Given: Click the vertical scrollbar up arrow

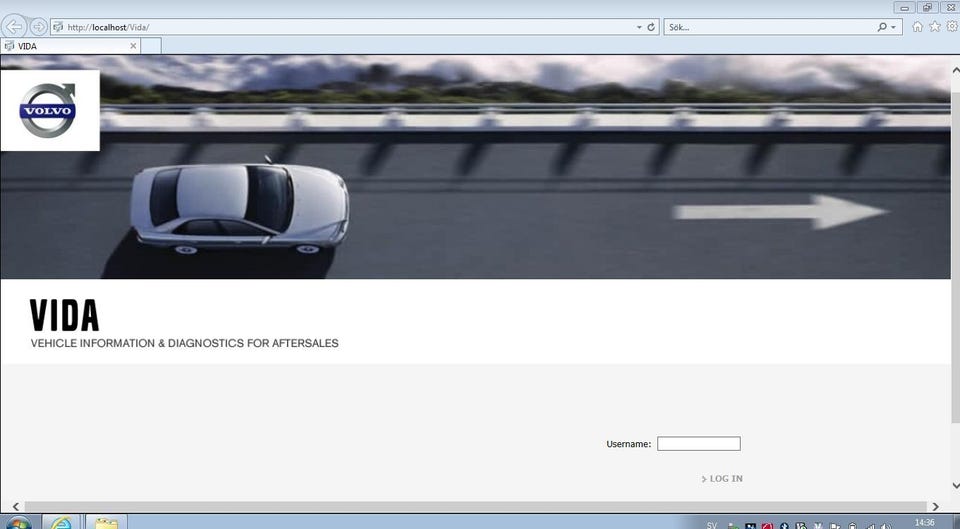Looking at the screenshot, I should tap(955, 71).
